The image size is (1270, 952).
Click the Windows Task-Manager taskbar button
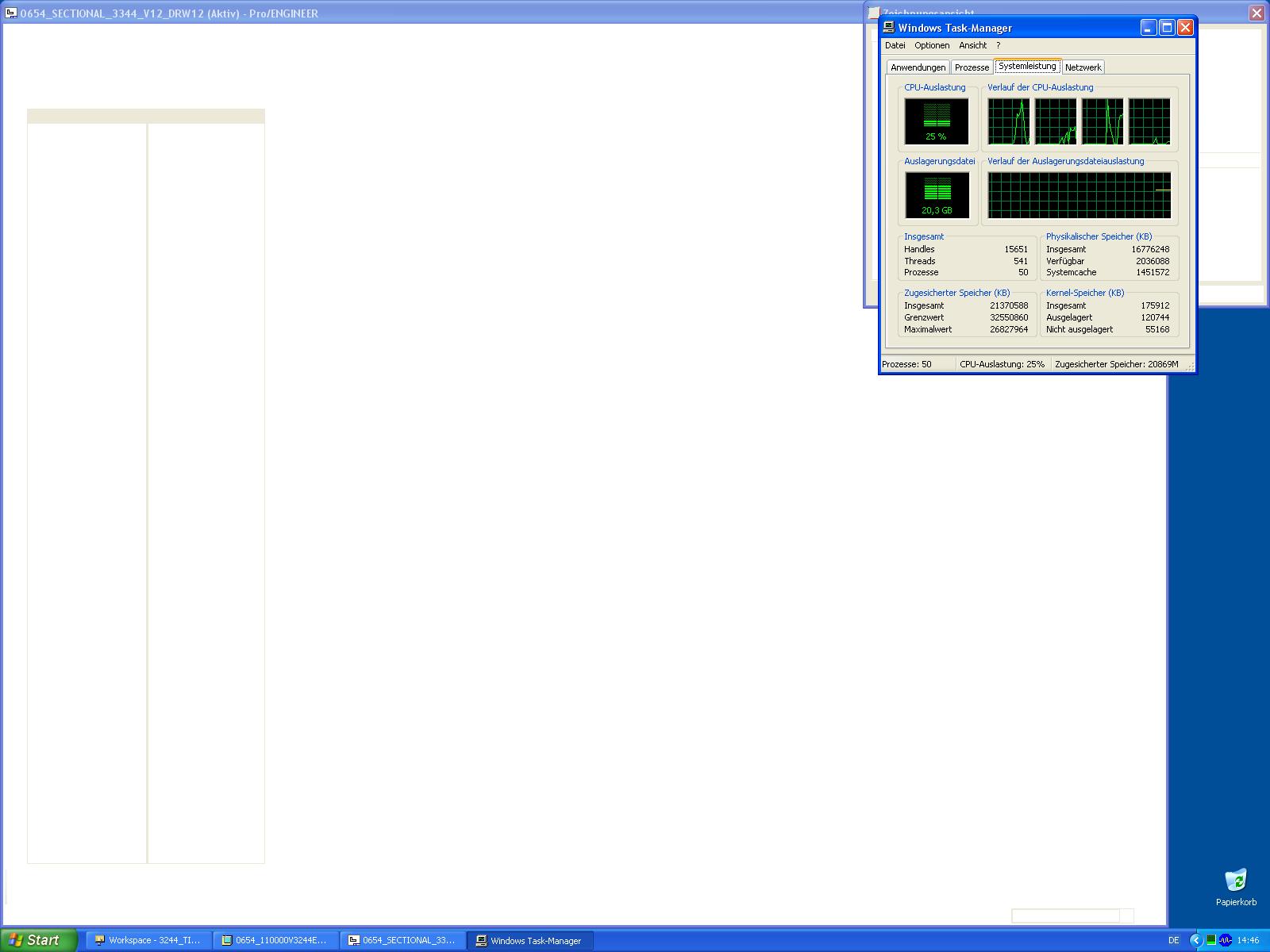coord(530,940)
